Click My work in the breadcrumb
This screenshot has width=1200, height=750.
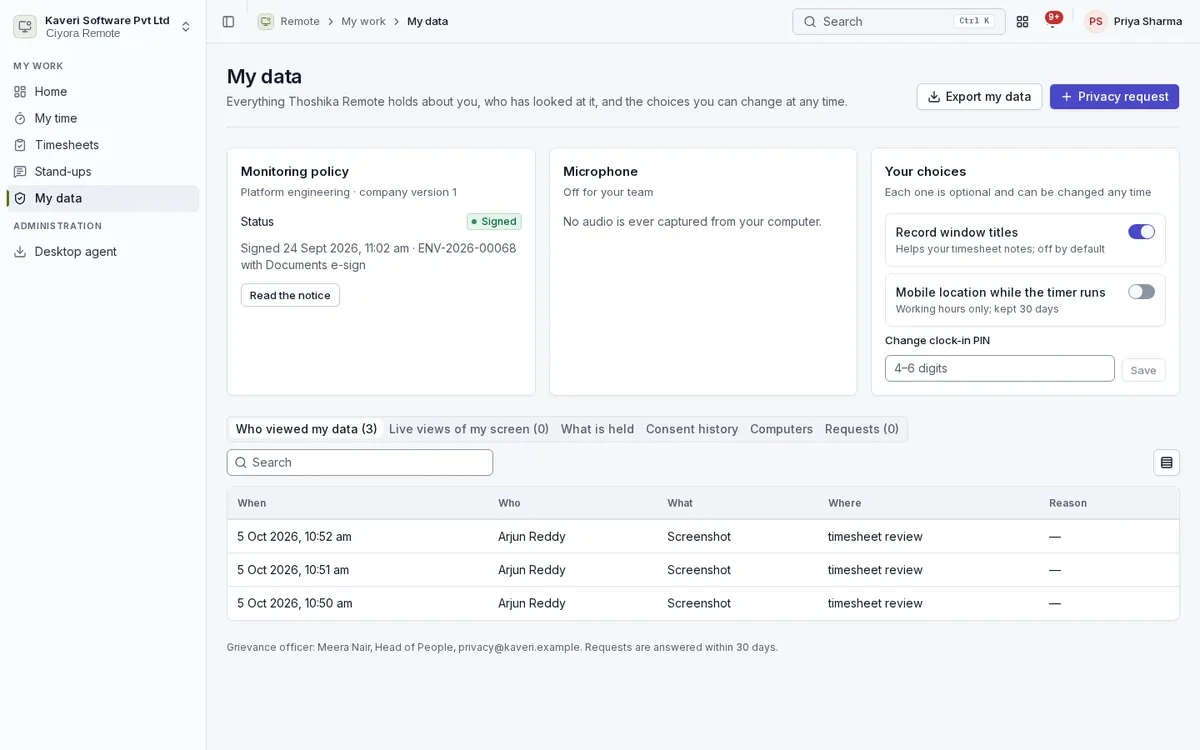[363, 21]
